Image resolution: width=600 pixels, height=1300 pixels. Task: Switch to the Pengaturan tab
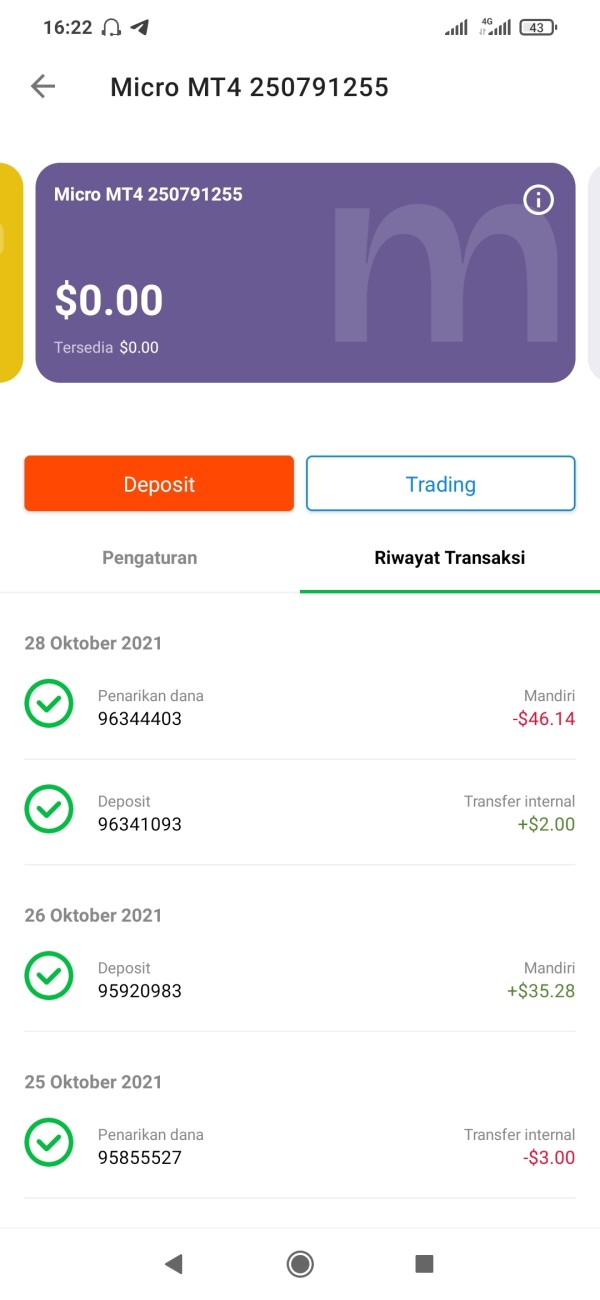(x=150, y=558)
